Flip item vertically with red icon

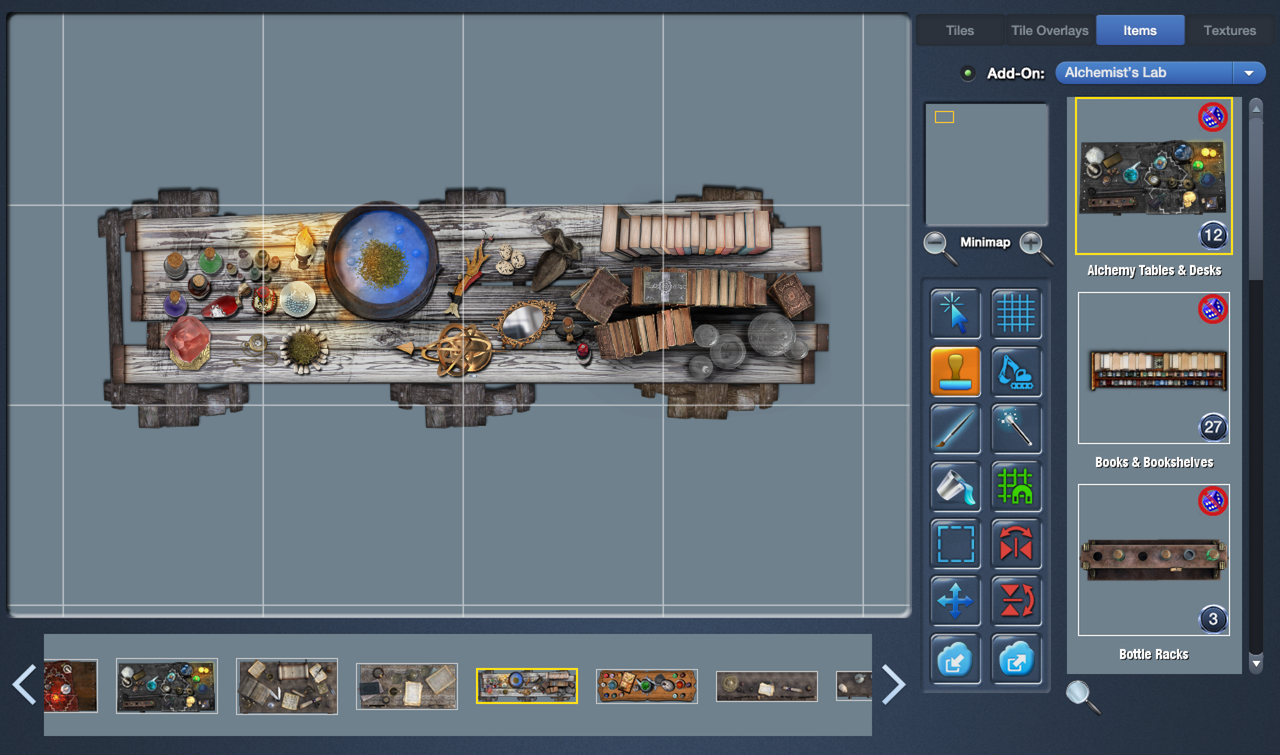click(x=1016, y=602)
